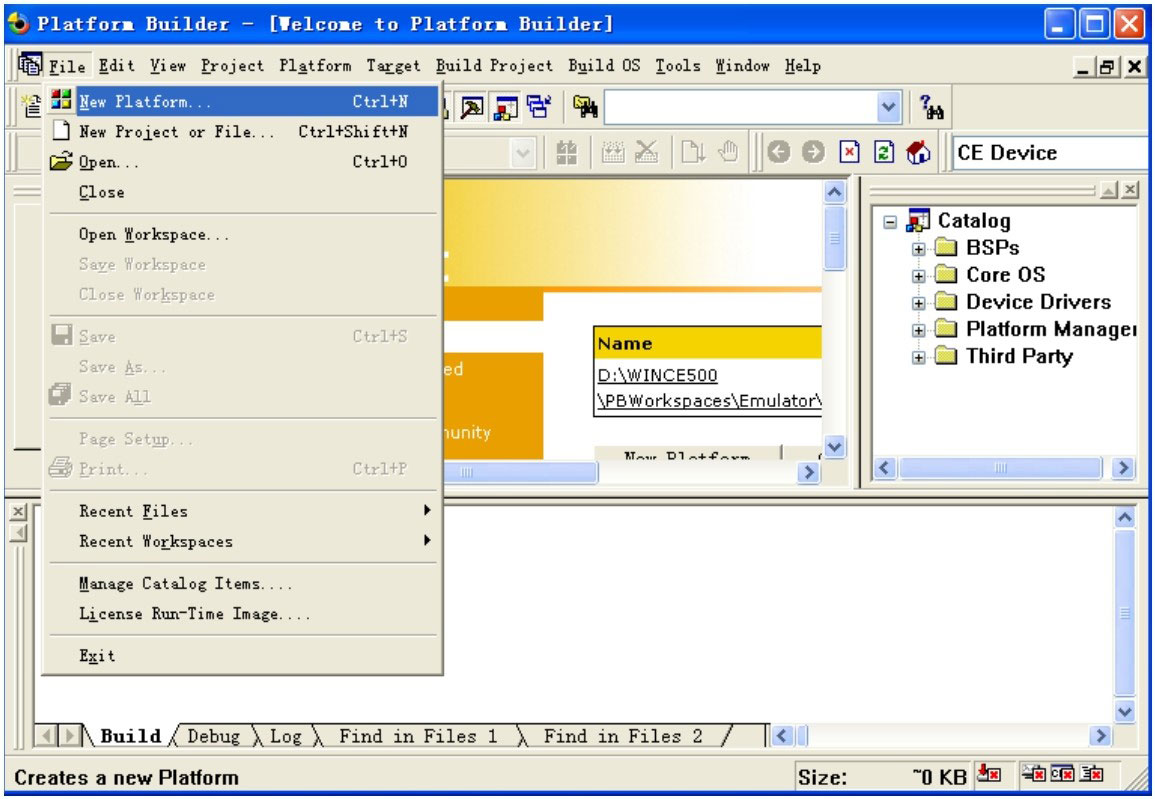The image size is (1155, 799).
Task: Click the CE Device target field
Action: click(x=1048, y=153)
